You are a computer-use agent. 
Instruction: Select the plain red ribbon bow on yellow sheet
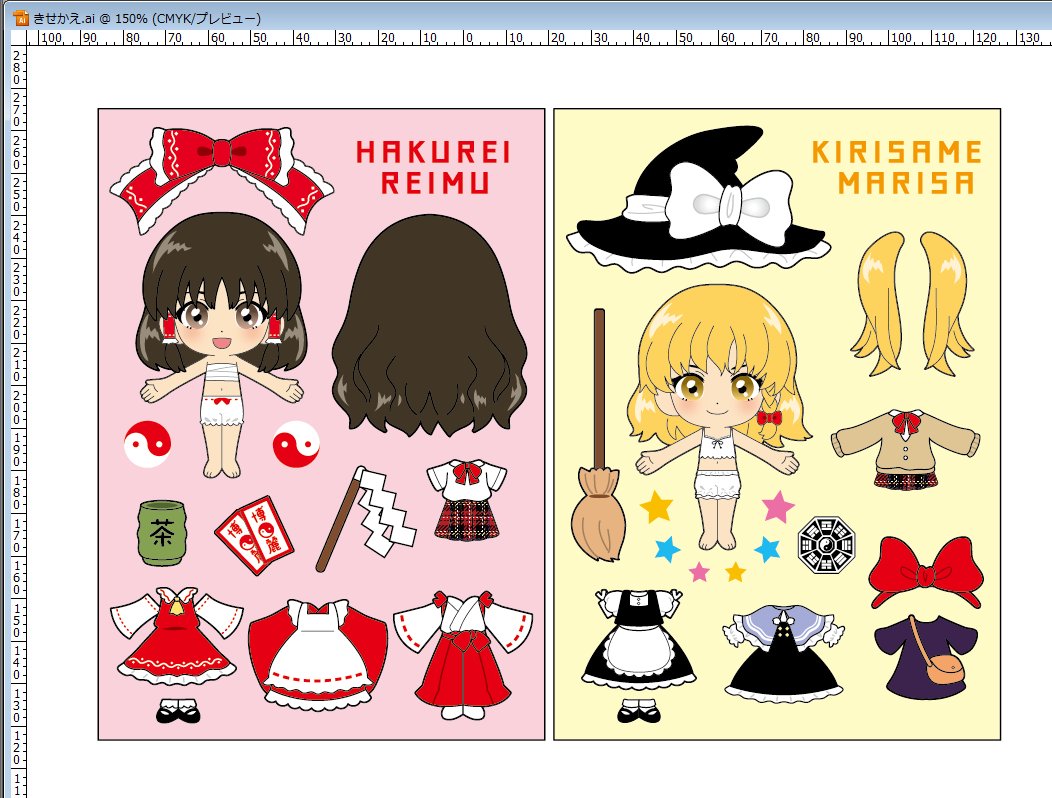pos(926,572)
